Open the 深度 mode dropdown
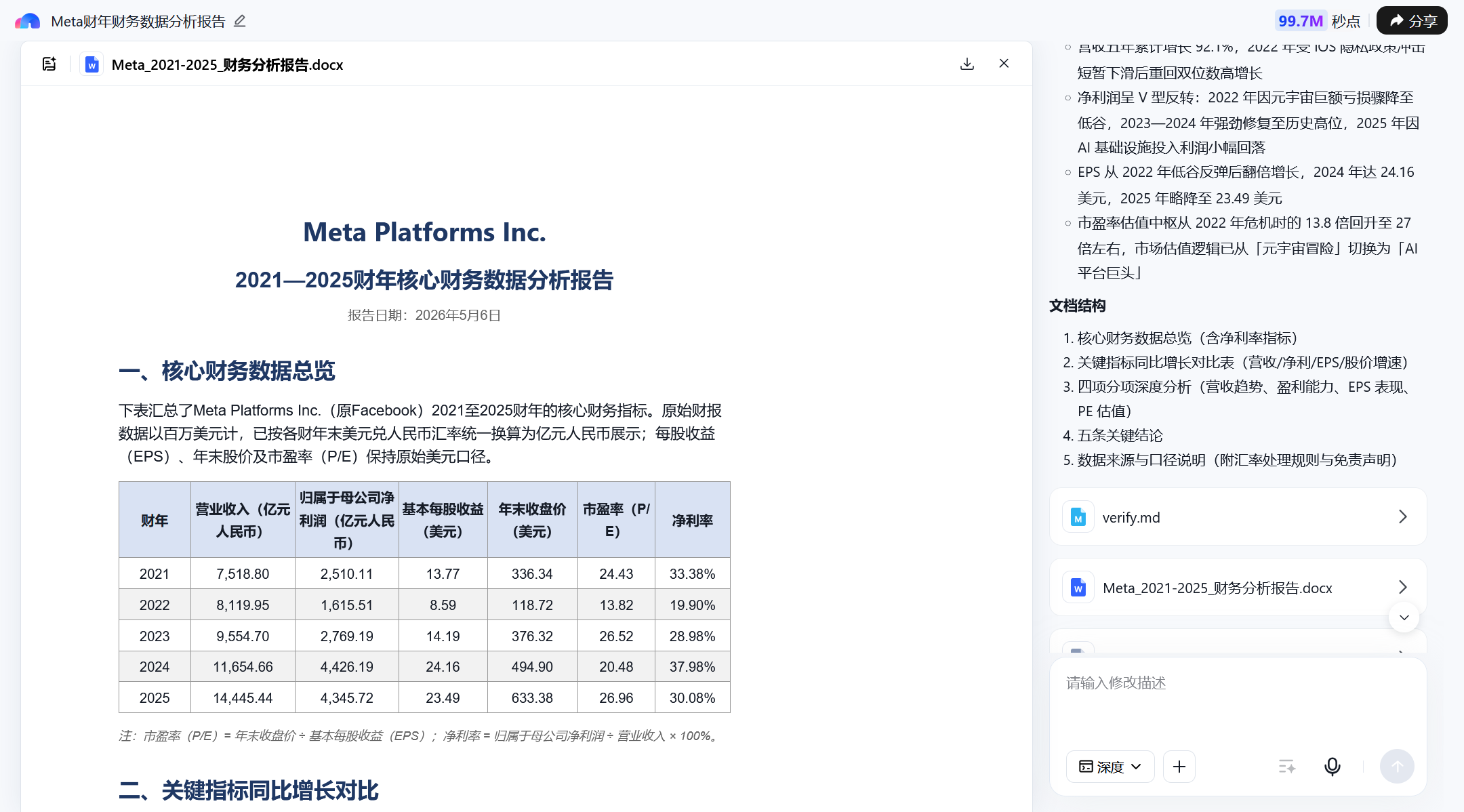Image resolution: width=1464 pixels, height=812 pixels. pos(1110,767)
